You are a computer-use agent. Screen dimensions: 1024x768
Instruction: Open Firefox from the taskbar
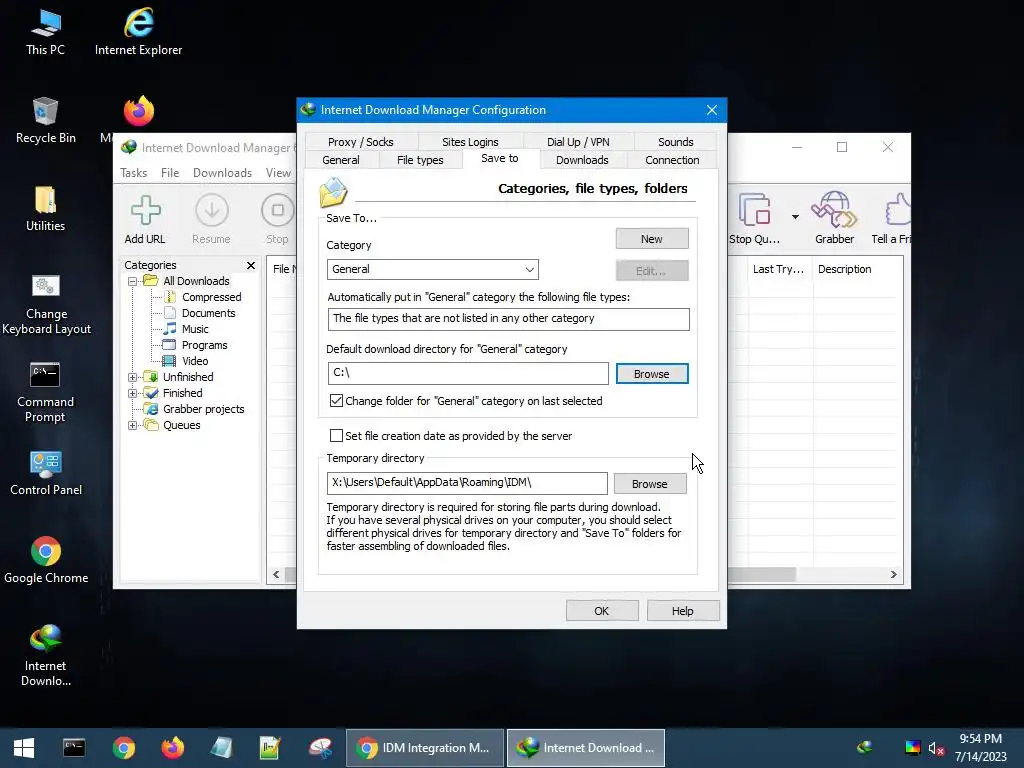click(172, 748)
